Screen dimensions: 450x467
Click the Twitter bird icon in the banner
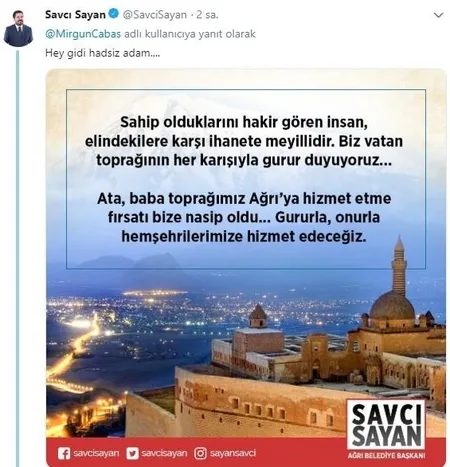click(x=132, y=454)
